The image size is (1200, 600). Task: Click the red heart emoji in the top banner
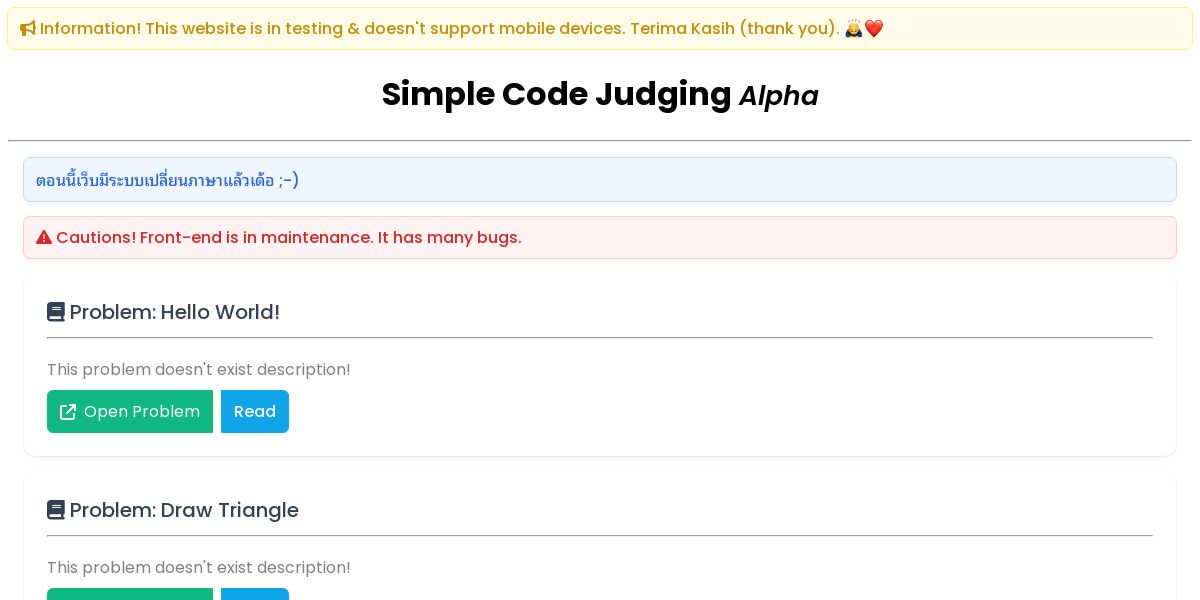pyautogui.click(x=874, y=29)
